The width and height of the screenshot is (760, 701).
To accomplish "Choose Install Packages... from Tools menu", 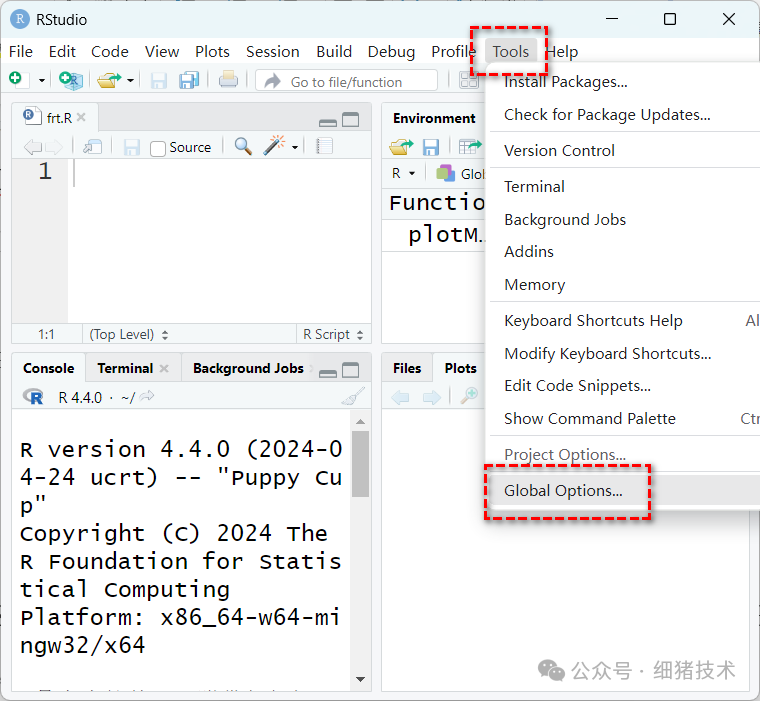I will pos(624,82).
